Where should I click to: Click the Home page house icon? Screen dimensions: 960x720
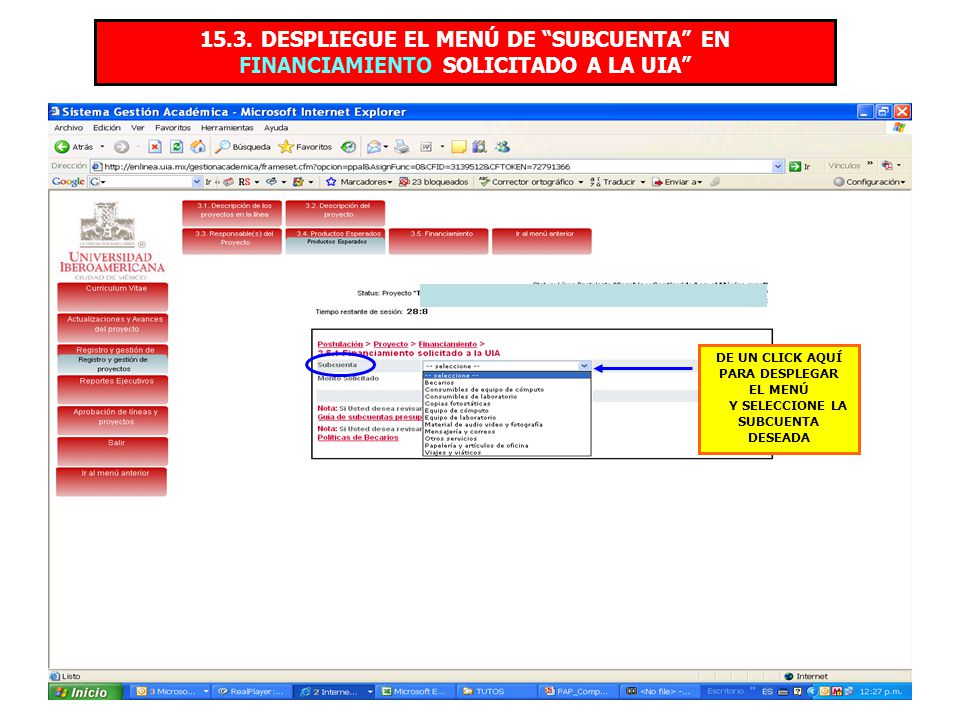click(x=197, y=147)
